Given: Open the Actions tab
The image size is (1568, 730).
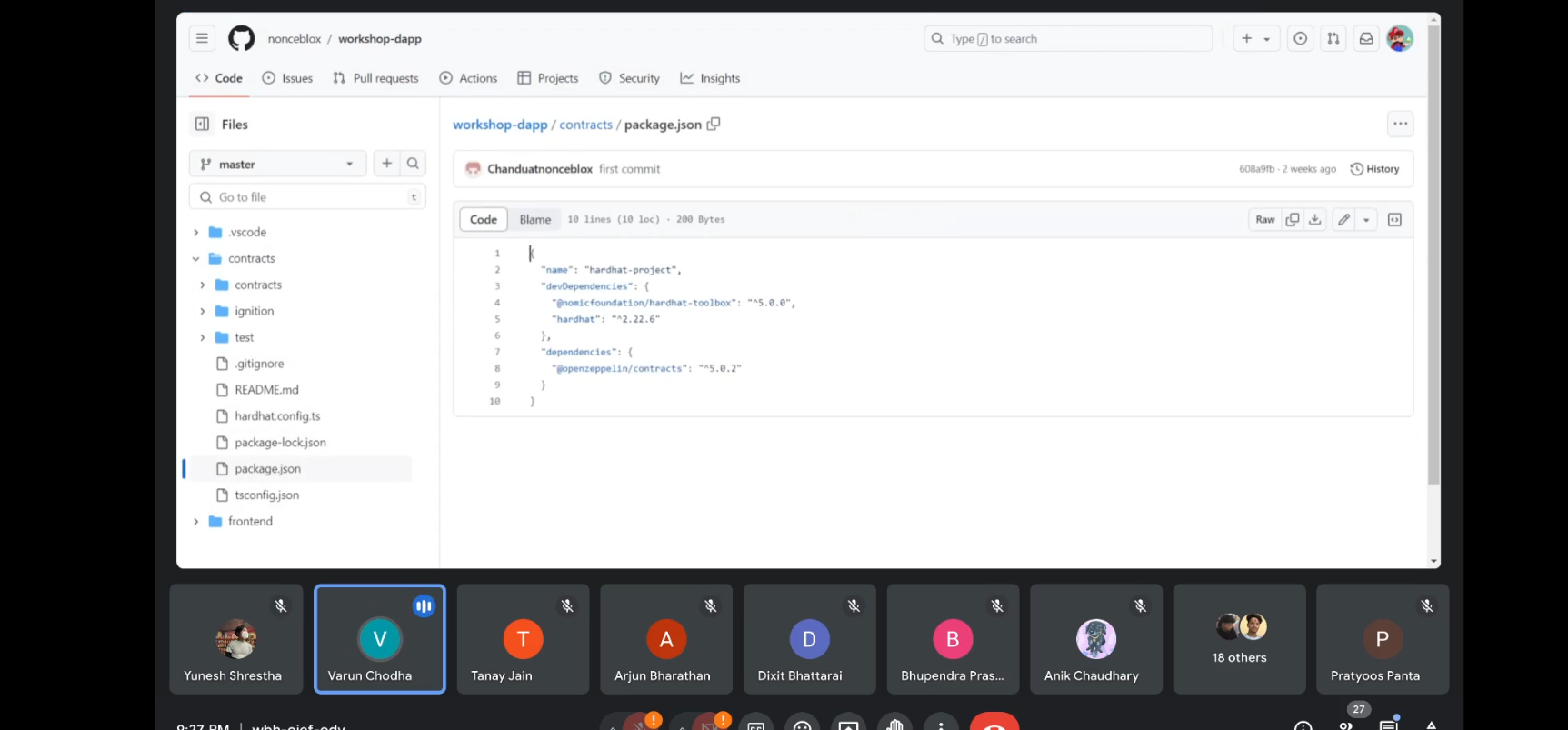Looking at the screenshot, I should (x=468, y=78).
